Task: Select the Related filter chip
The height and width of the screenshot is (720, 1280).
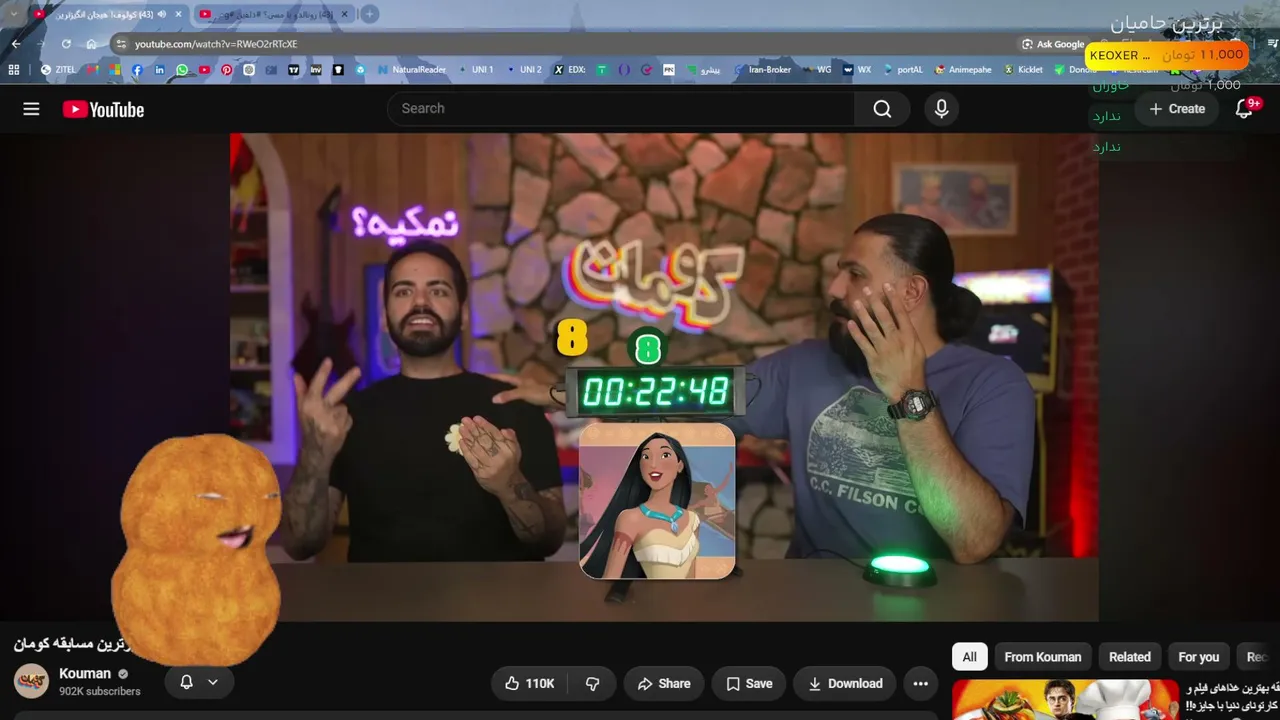Action: pos(1130,657)
